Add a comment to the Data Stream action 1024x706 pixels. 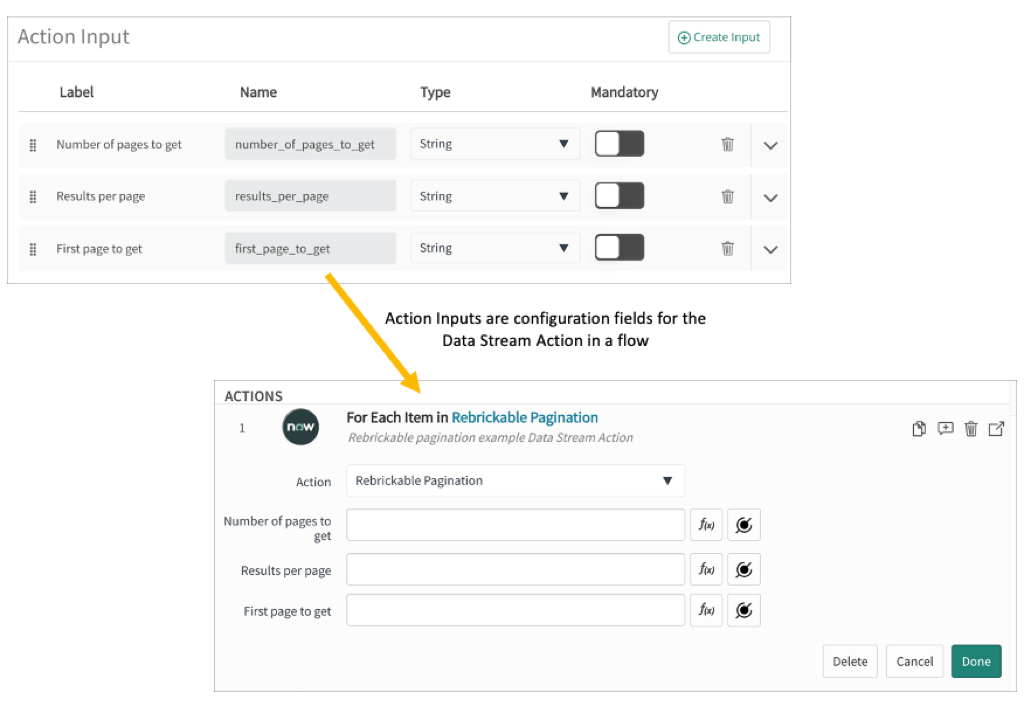tap(945, 428)
